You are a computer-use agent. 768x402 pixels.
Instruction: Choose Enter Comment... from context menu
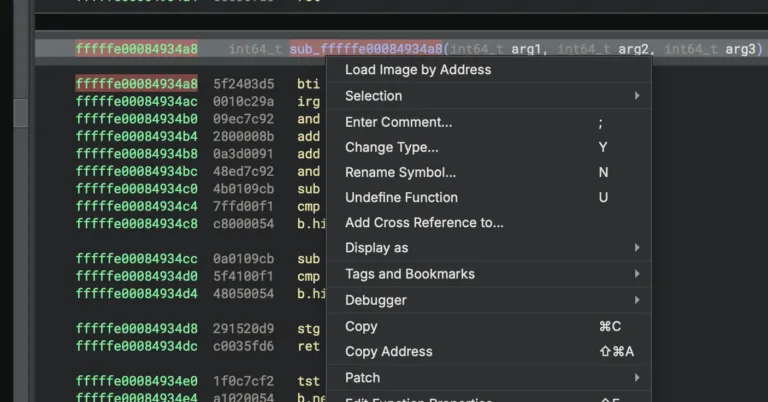point(398,122)
